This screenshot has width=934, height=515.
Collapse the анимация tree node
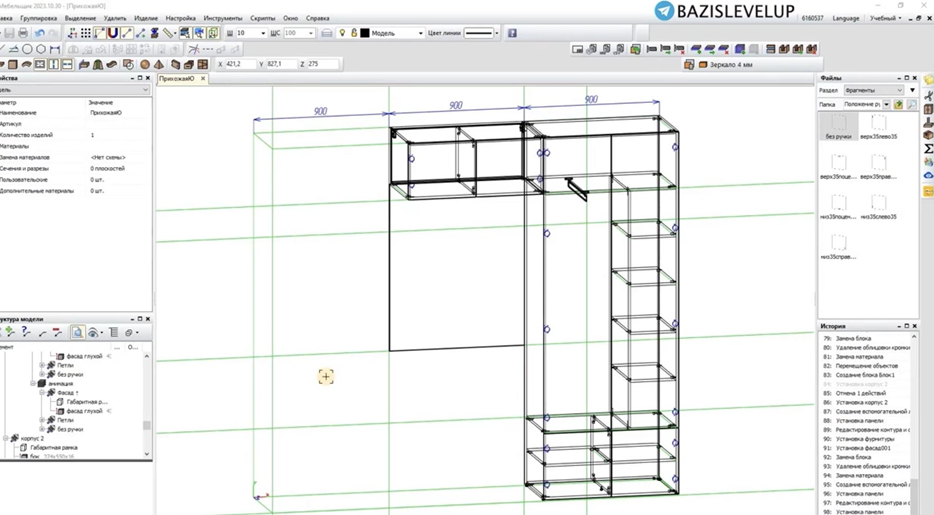[x=33, y=383]
